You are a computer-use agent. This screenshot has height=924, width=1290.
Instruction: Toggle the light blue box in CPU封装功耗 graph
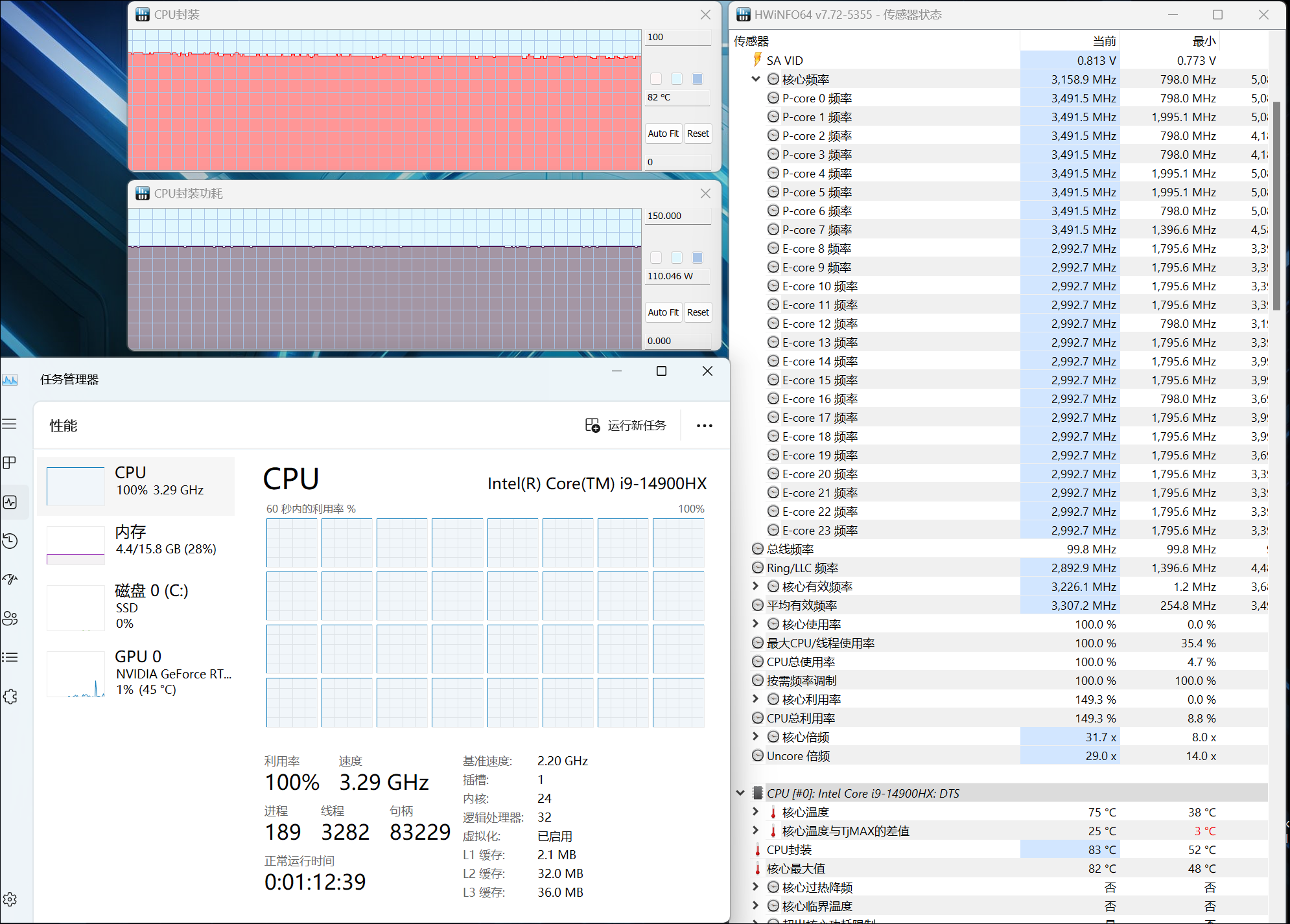point(677,258)
